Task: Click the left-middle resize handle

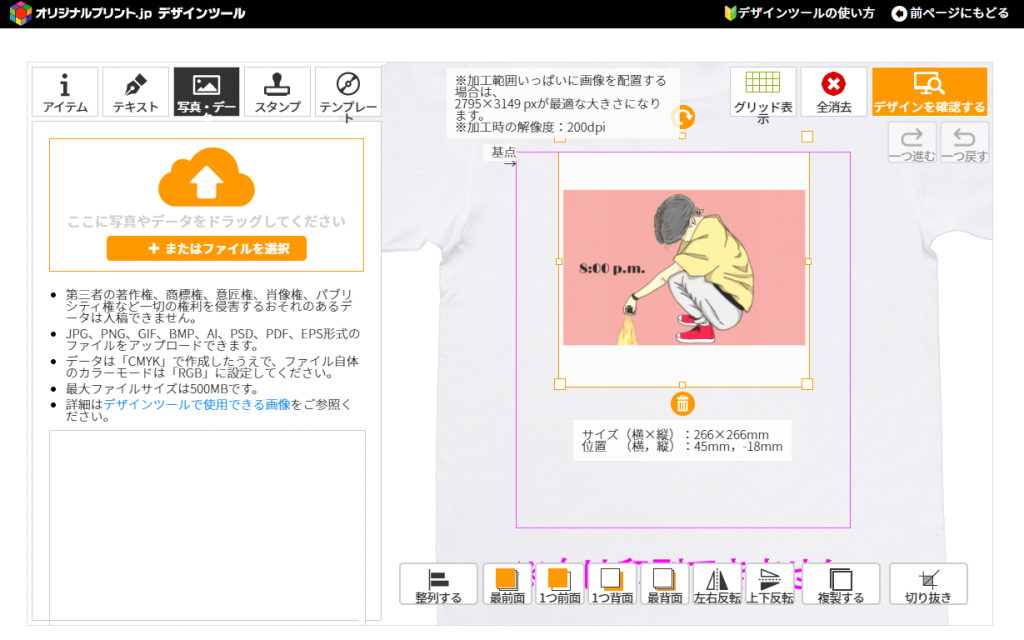Action: [x=559, y=261]
